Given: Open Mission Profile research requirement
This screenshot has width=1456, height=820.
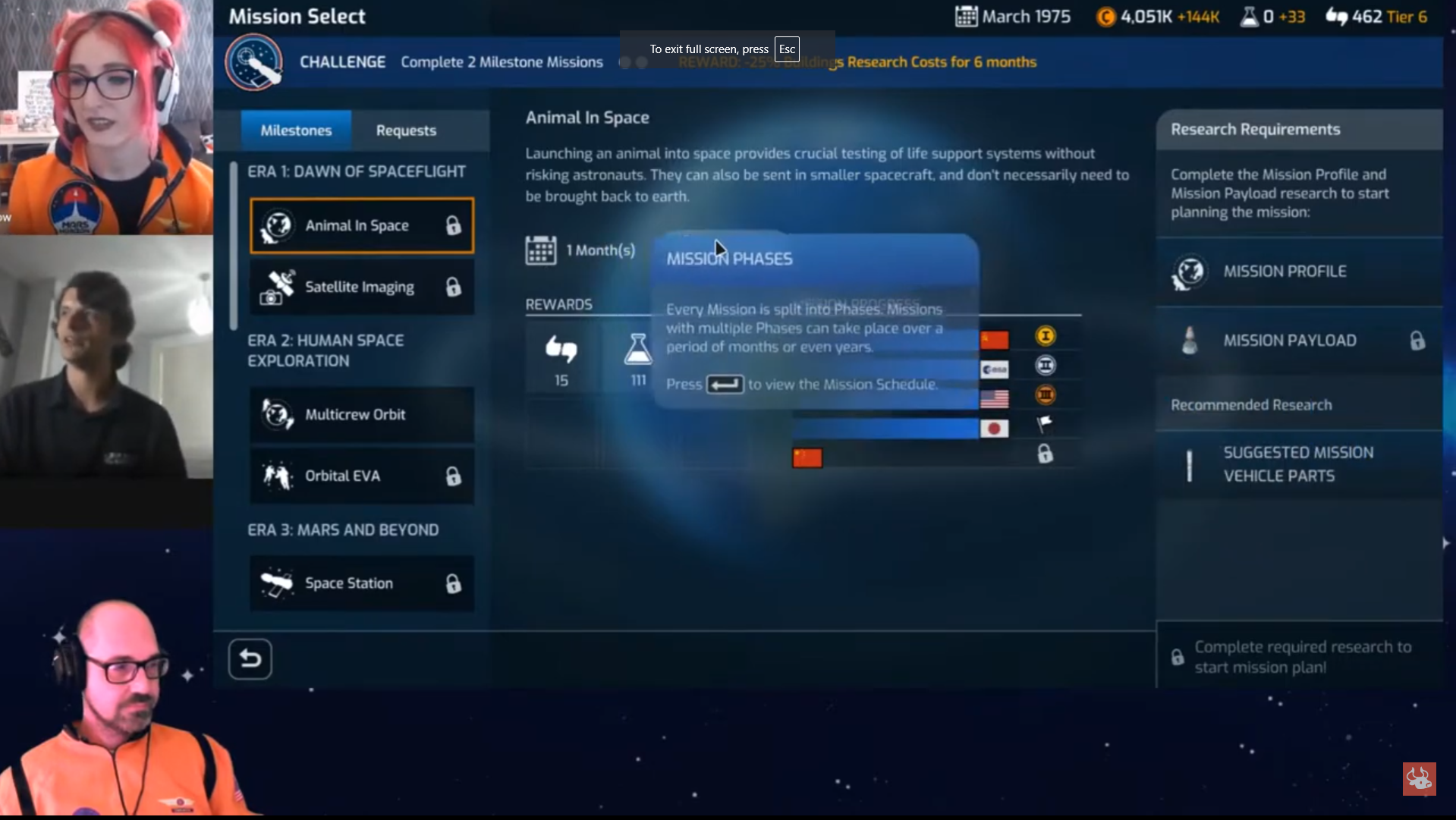Looking at the screenshot, I should [x=1298, y=272].
